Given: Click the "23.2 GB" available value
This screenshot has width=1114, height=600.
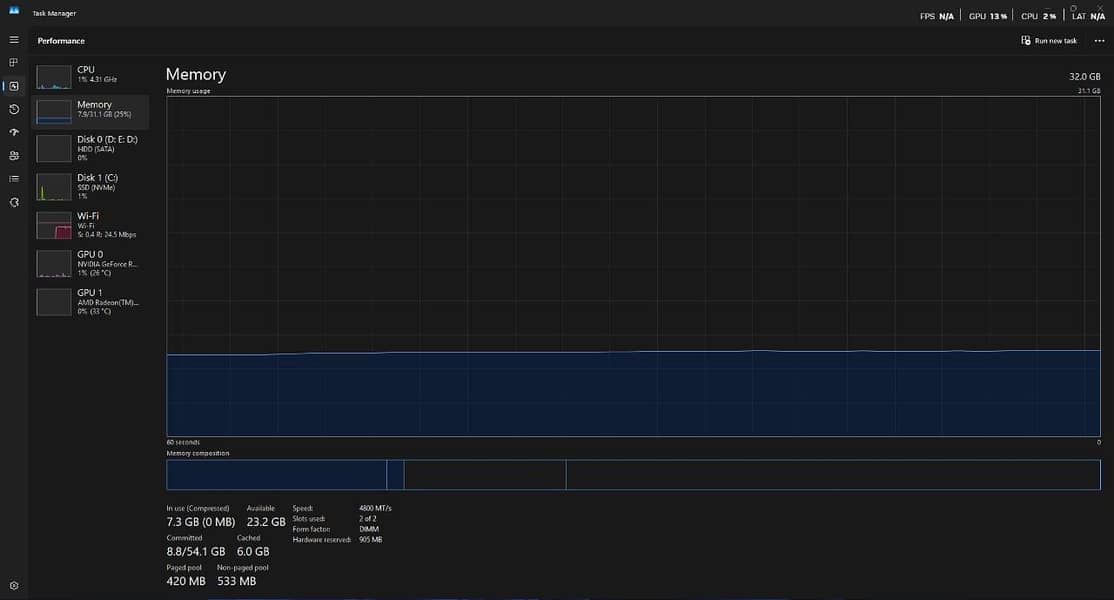Looking at the screenshot, I should (266, 522).
